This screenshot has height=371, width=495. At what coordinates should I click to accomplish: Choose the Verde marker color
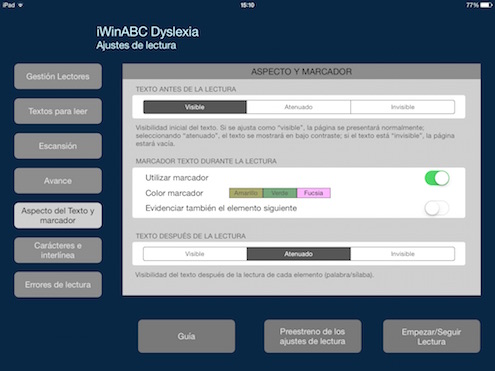280,193
